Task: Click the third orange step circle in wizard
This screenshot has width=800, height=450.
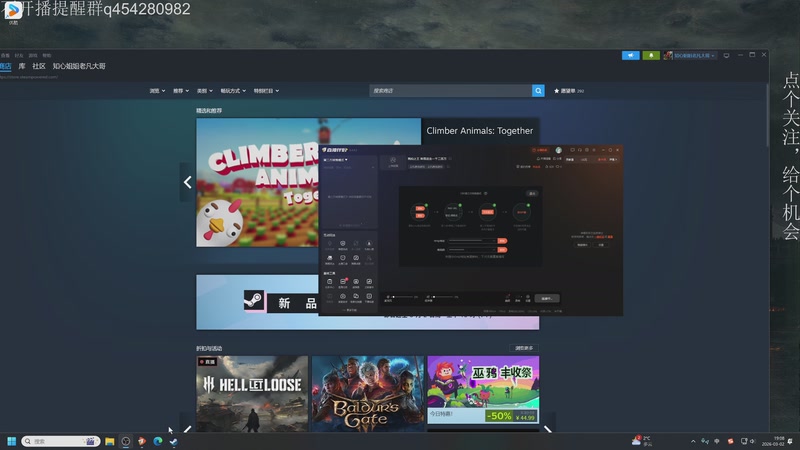Action: click(487, 212)
